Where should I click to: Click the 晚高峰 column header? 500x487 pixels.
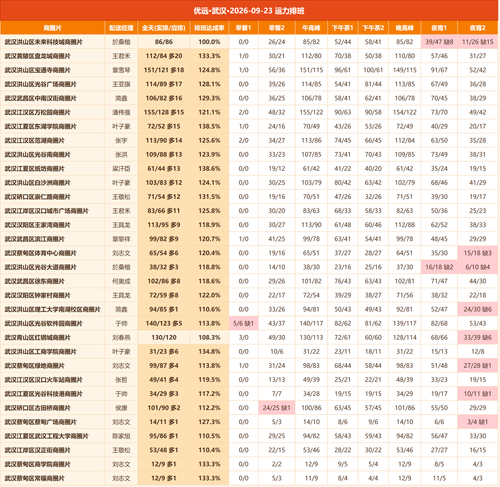coord(405,28)
